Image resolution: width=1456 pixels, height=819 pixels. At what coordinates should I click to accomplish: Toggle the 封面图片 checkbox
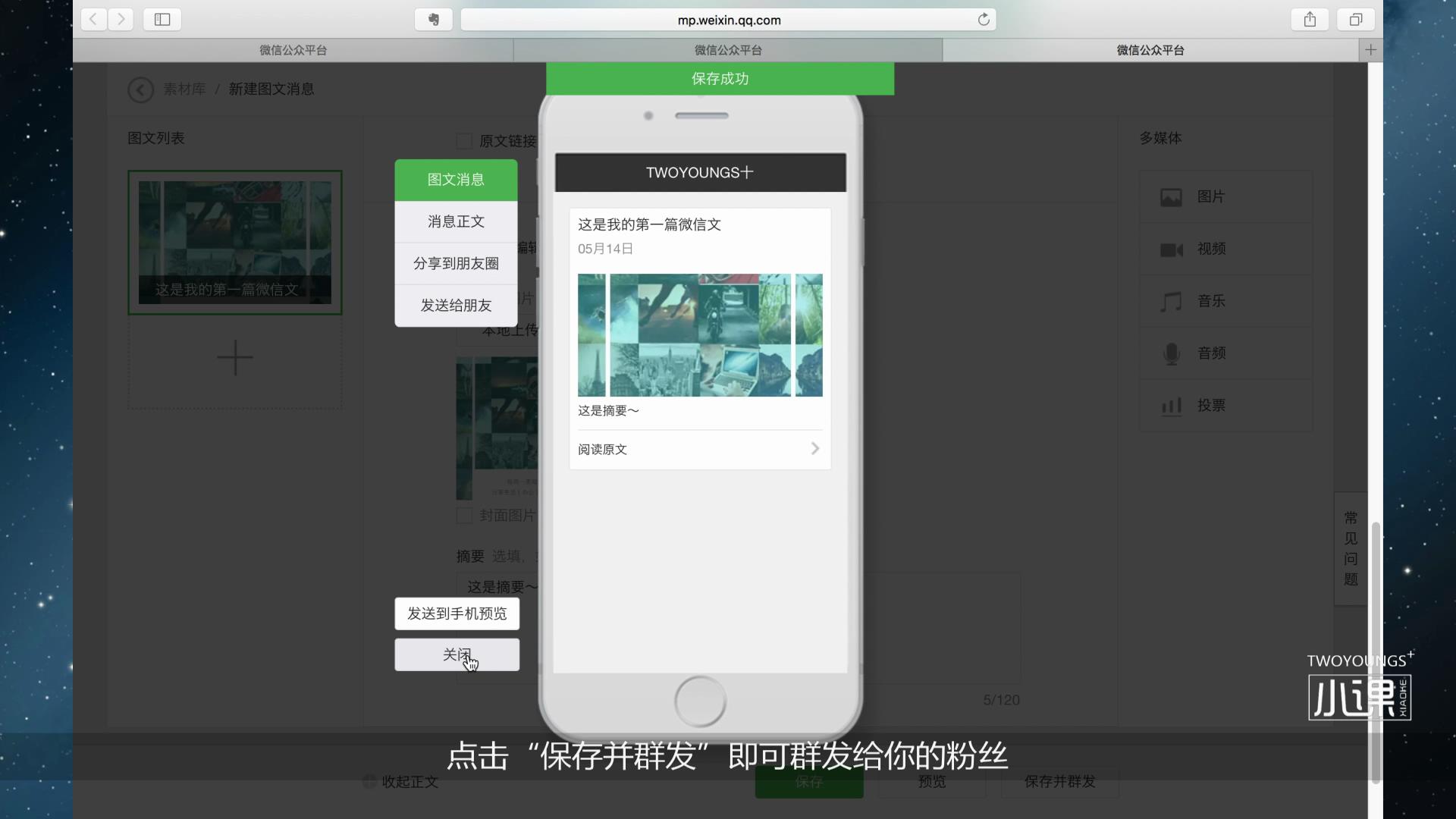click(463, 515)
